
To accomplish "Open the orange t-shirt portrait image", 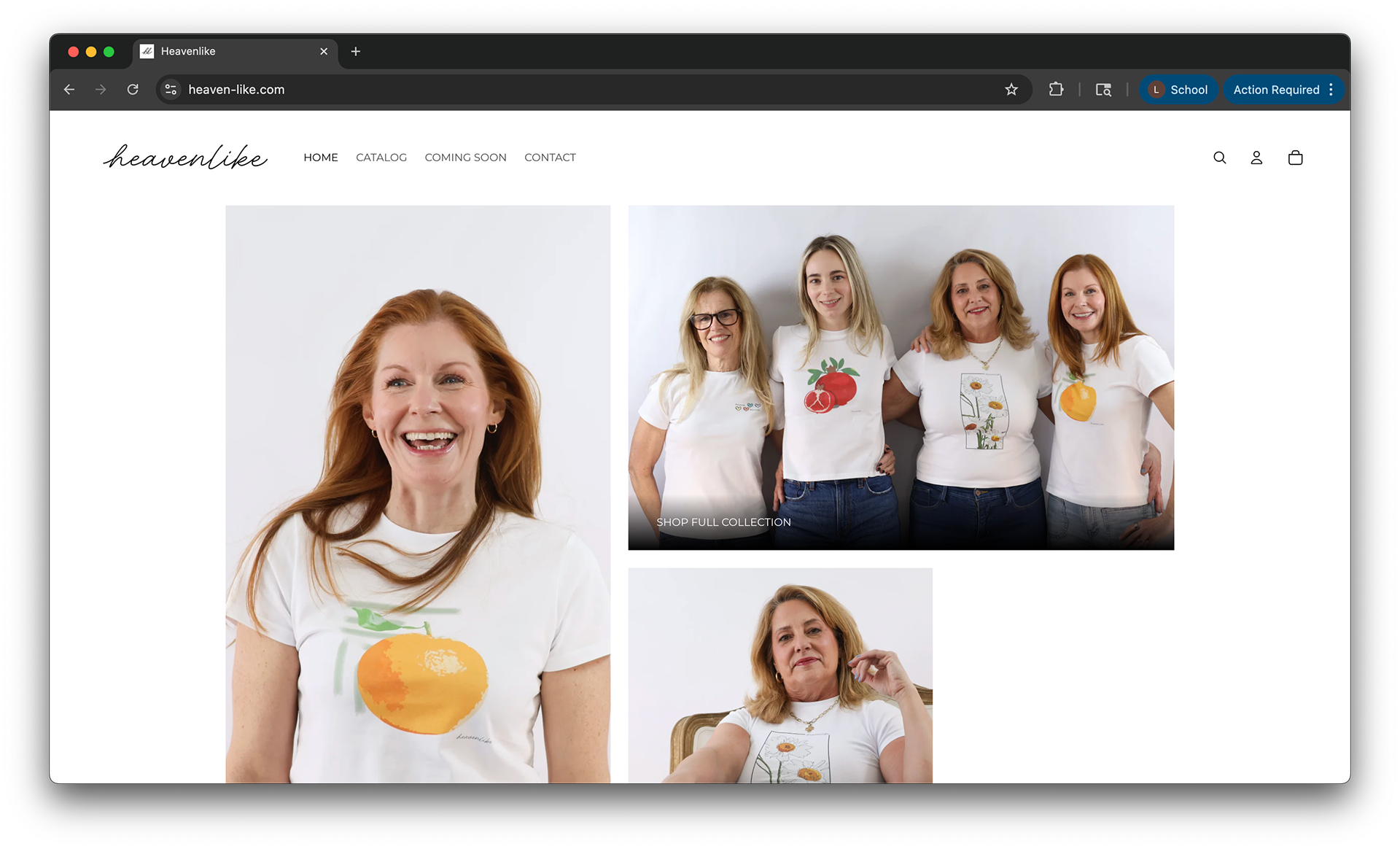I will [418, 494].
